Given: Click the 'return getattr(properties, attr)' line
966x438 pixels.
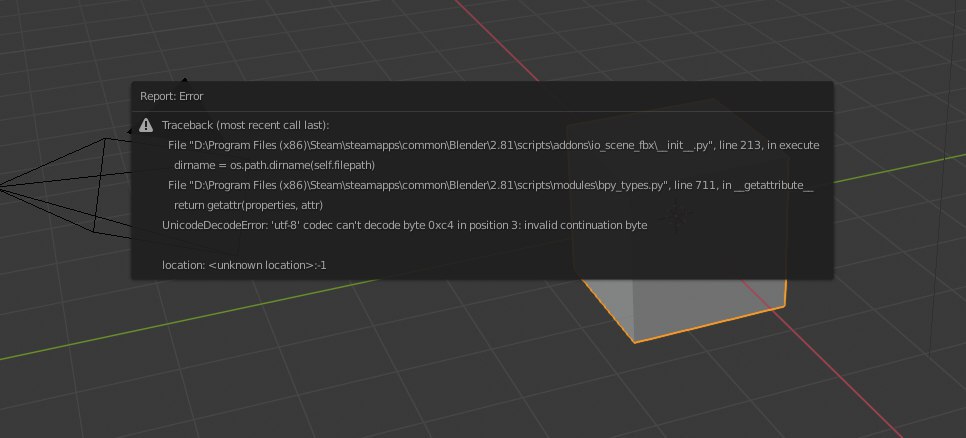Looking at the screenshot, I should point(249,205).
